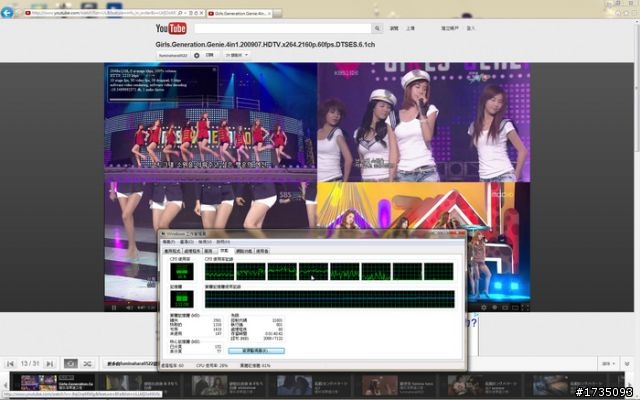The height and width of the screenshot is (400, 640).
Task: Click the Task Manager title bar icon
Action: (x=163, y=234)
